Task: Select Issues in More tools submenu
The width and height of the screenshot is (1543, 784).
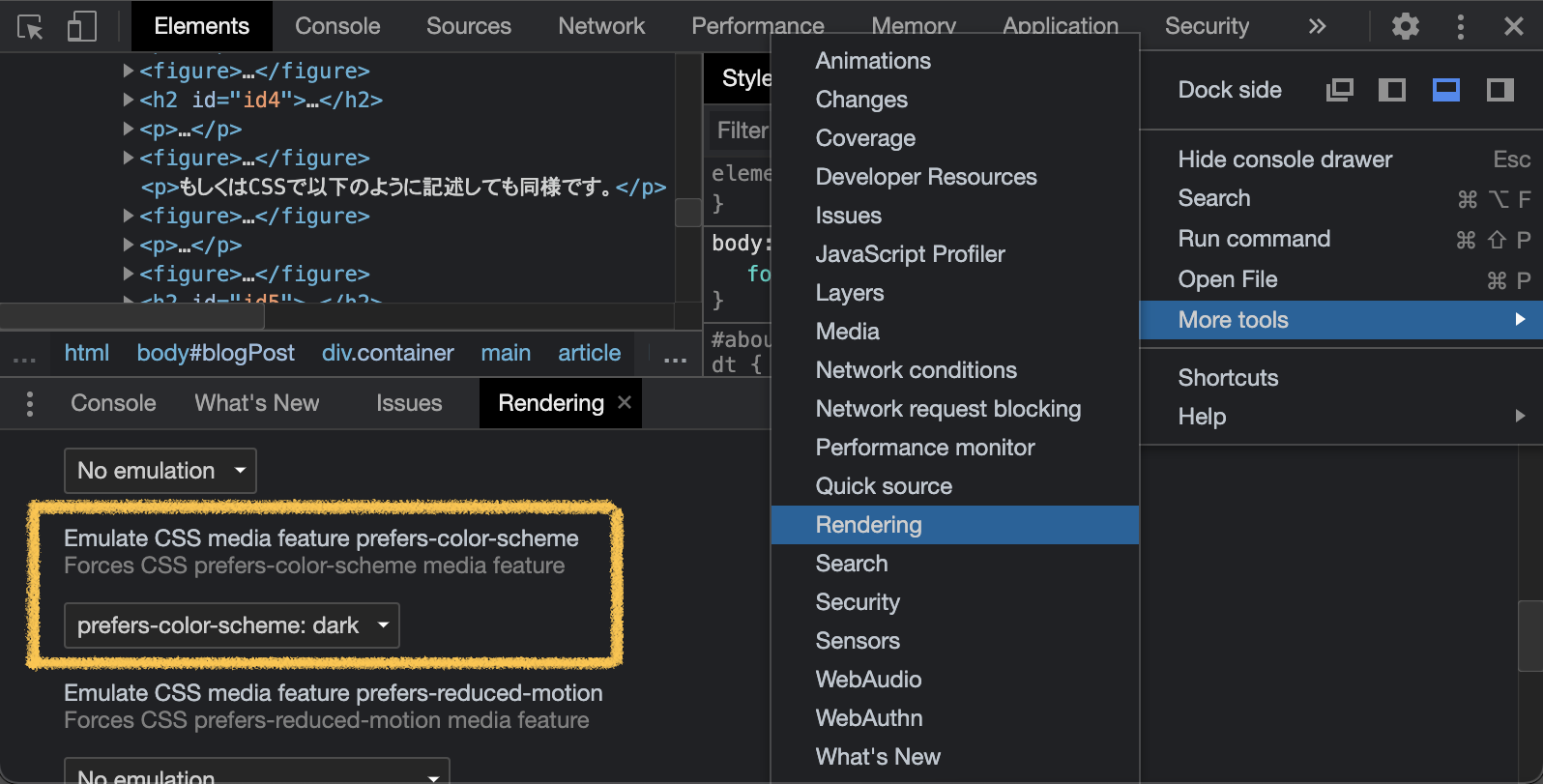Action: tap(955, 216)
